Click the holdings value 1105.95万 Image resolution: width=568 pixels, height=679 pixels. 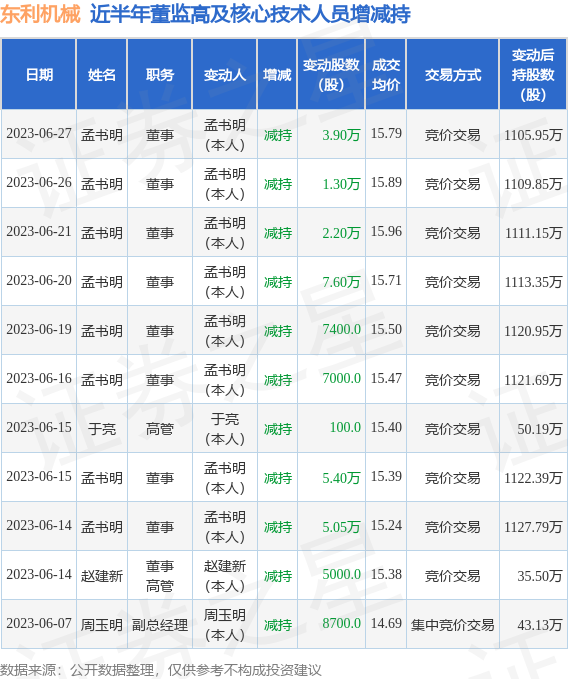point(533,135)
